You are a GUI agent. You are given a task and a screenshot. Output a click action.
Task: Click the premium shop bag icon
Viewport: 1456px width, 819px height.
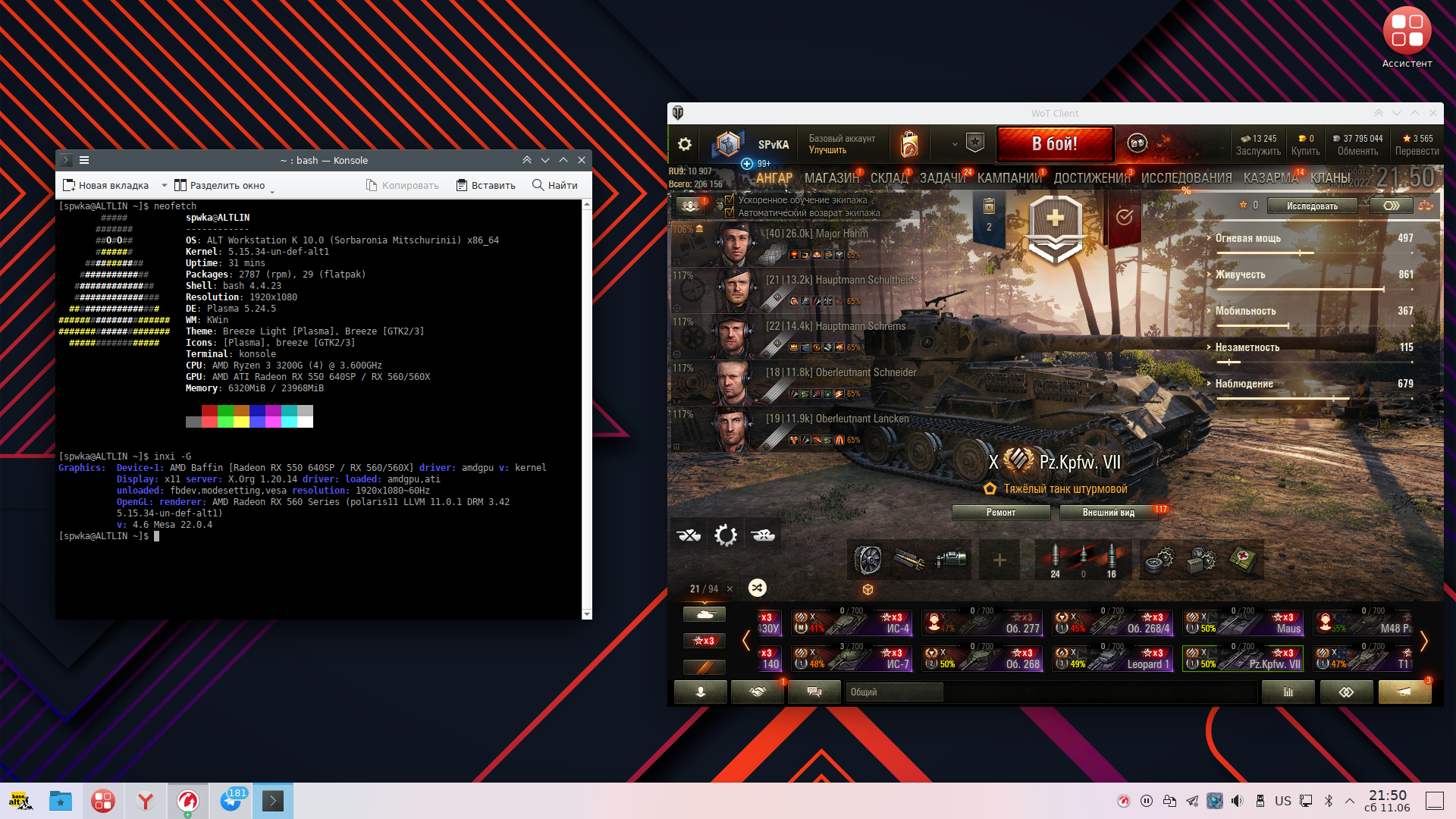pos(908,144)
